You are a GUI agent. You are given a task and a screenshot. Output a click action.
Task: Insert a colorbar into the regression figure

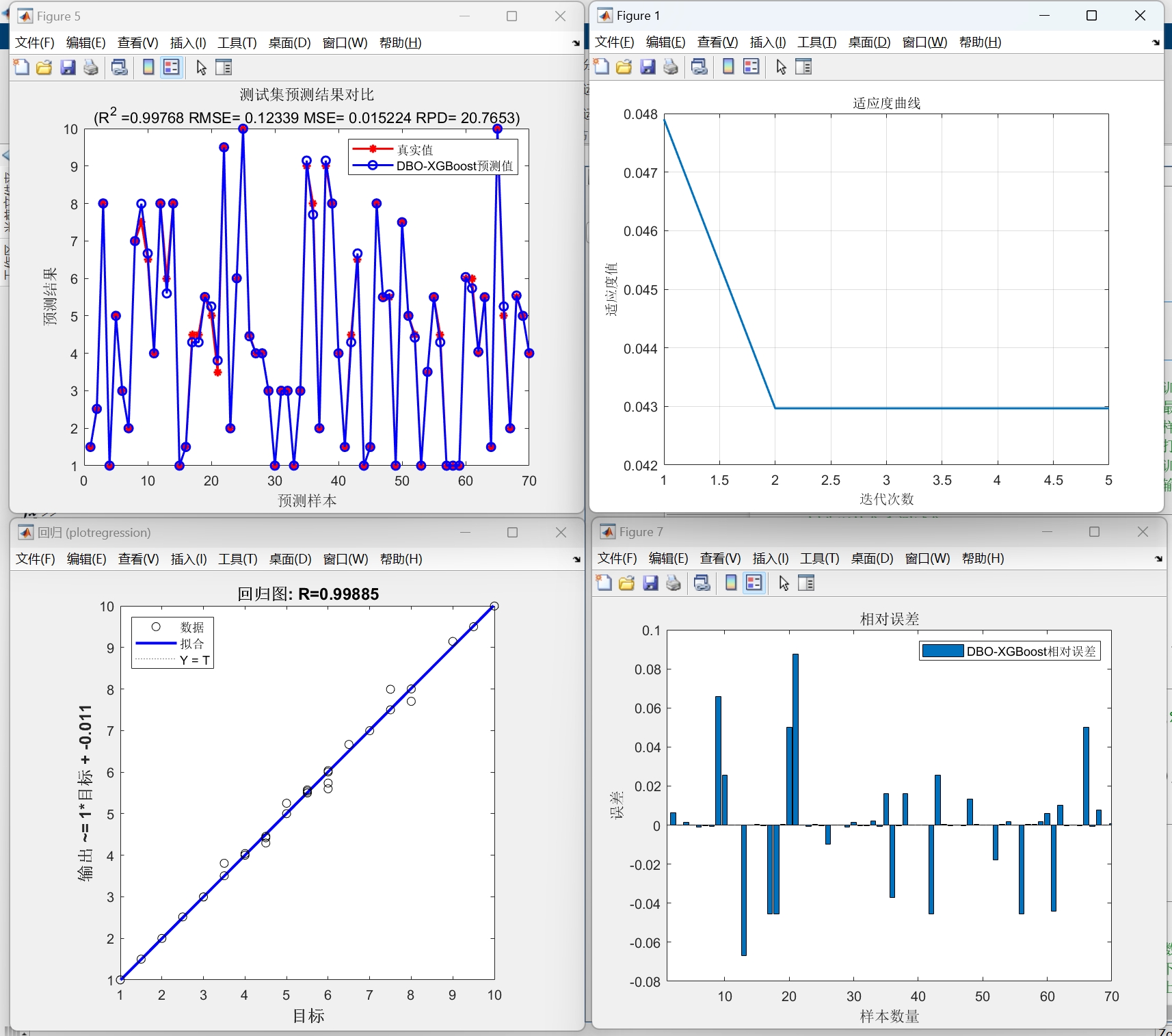pyautogui.click(x=188, y=559)
